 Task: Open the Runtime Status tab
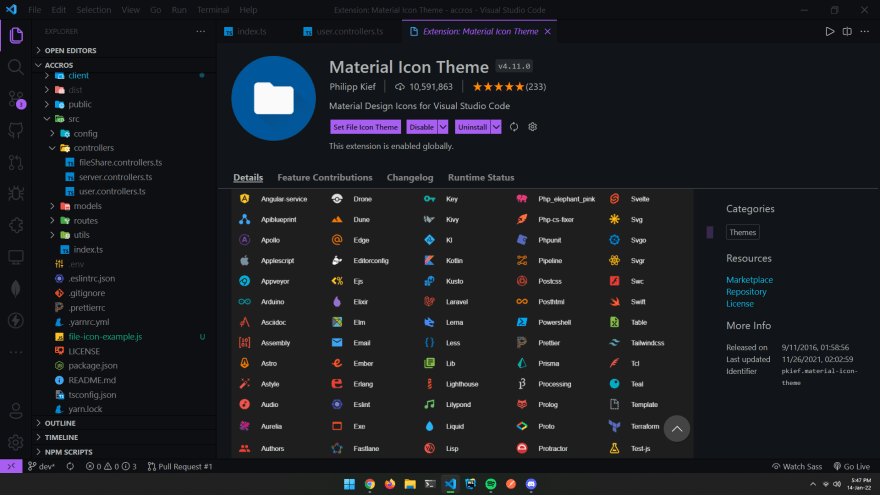click(x=481, y=177)
